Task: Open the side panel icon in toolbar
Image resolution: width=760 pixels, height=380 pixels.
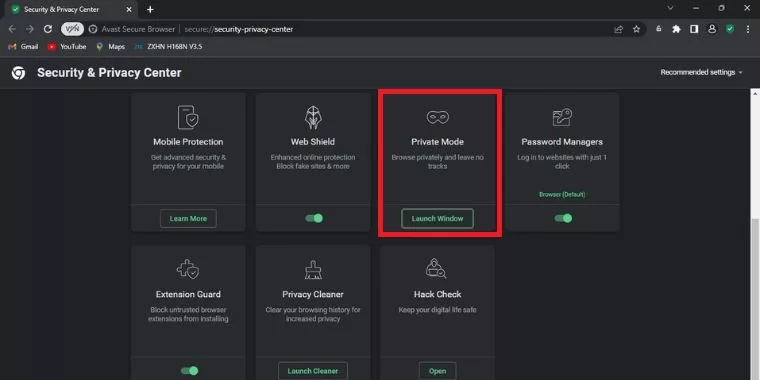Action: click(x=694, y=29)
